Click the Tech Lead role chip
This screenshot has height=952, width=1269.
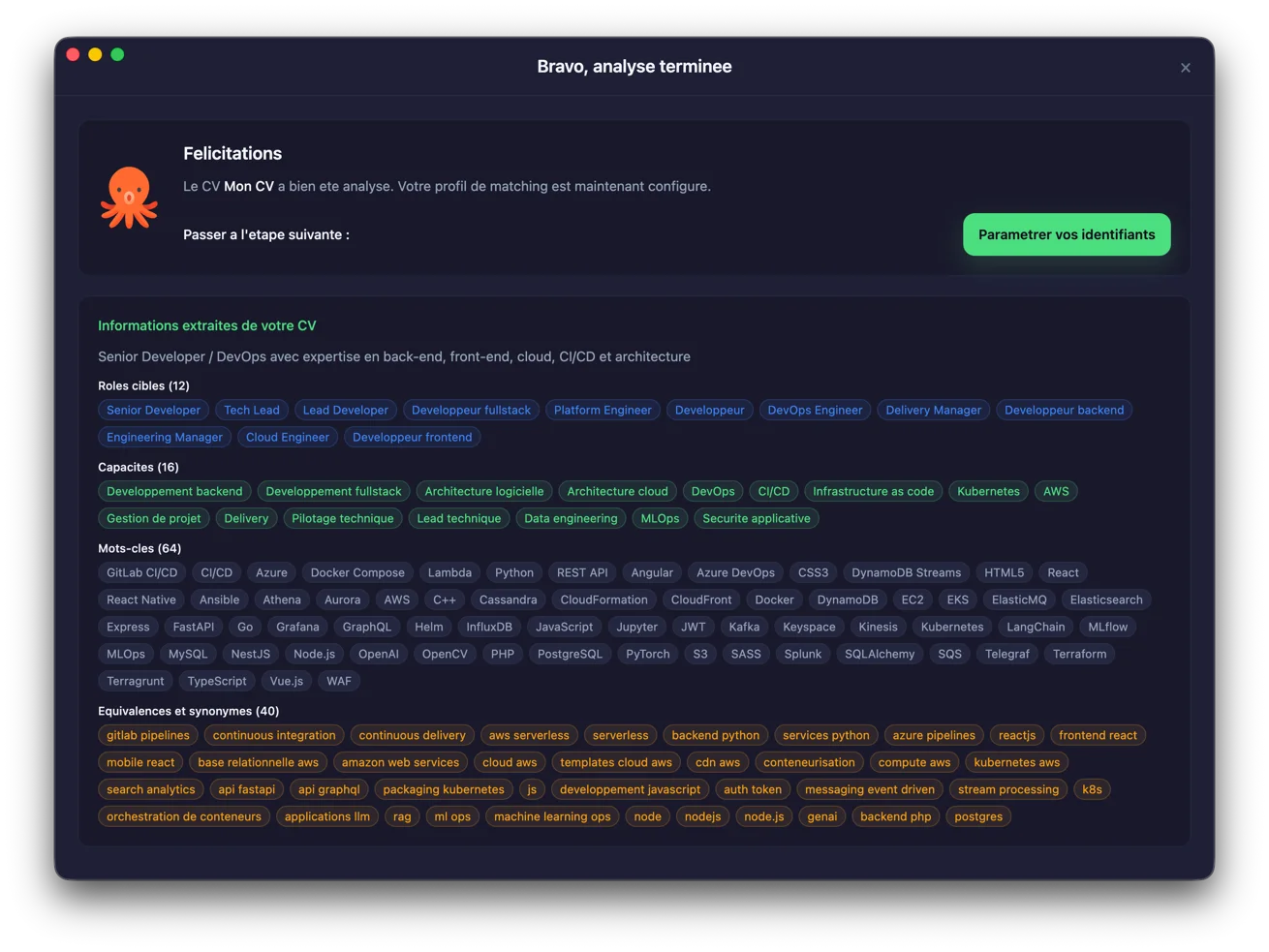pyautogui.click(x=252, y=410)
